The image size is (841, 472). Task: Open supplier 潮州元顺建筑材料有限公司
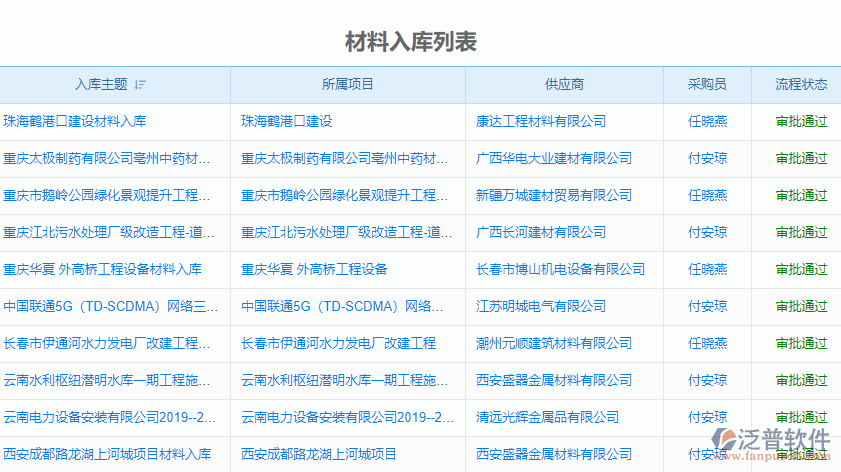(554, 344)
